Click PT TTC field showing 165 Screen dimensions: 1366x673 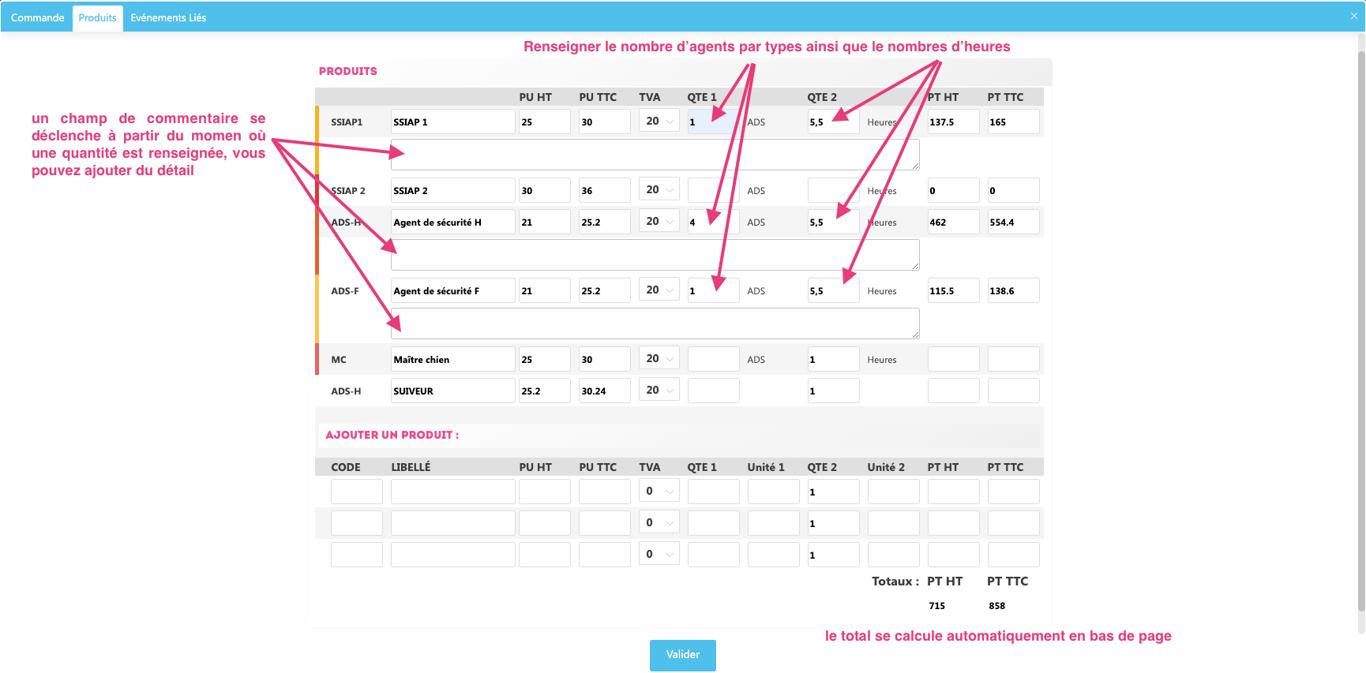pyautogui.click(x=1014, y=122)
